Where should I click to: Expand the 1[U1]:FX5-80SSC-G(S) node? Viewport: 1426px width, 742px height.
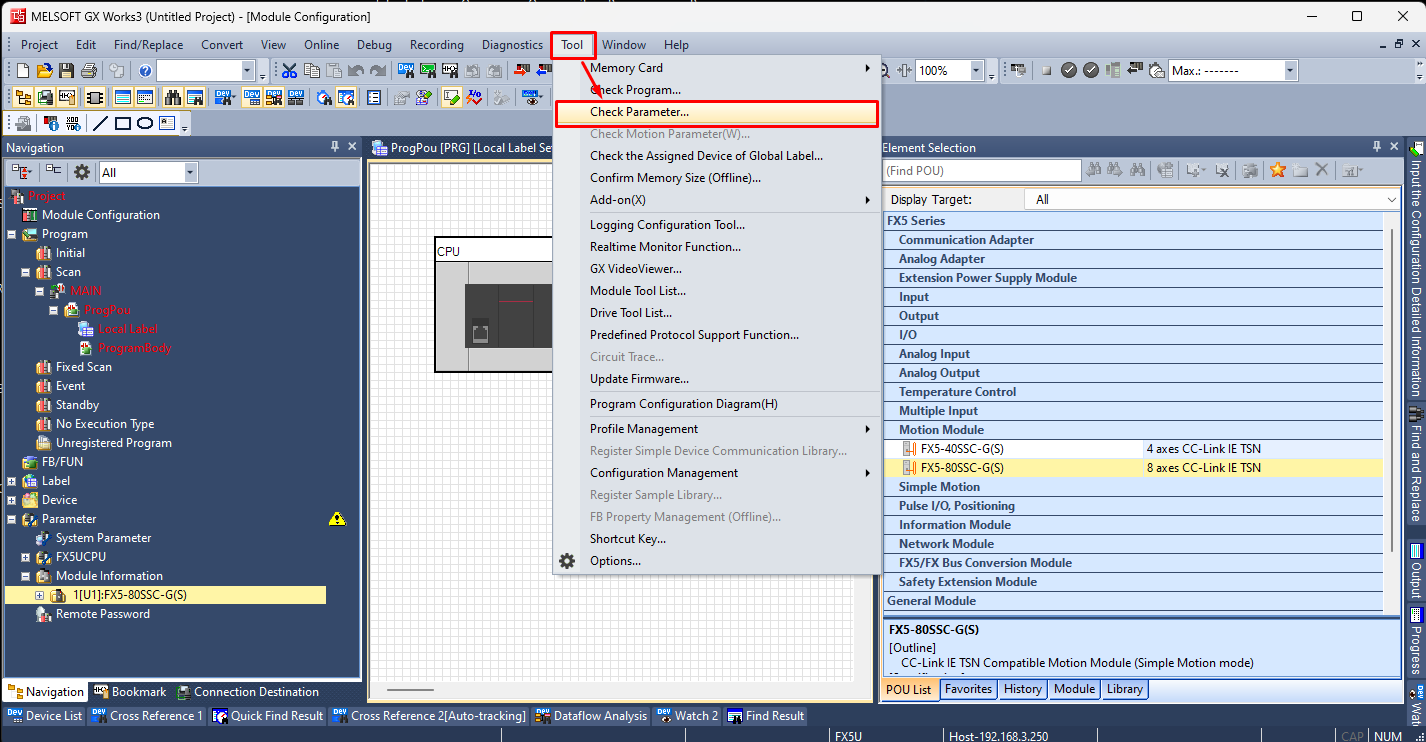click(40, 595)
